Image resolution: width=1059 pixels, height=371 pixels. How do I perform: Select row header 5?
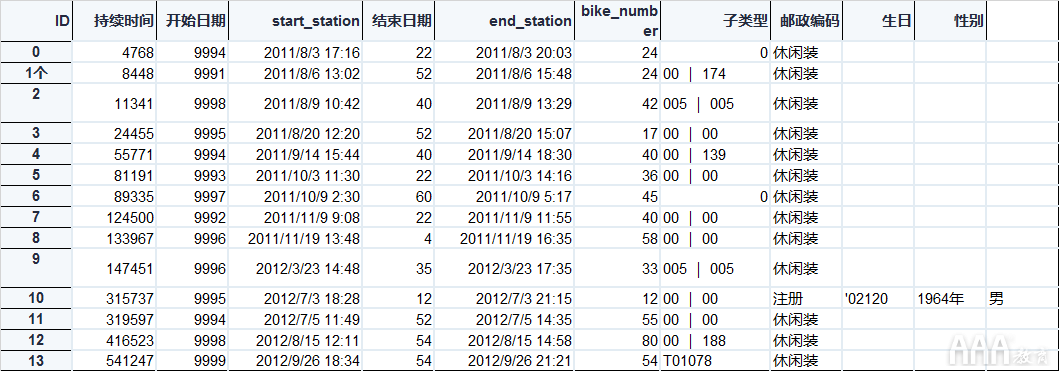point(36,176)
